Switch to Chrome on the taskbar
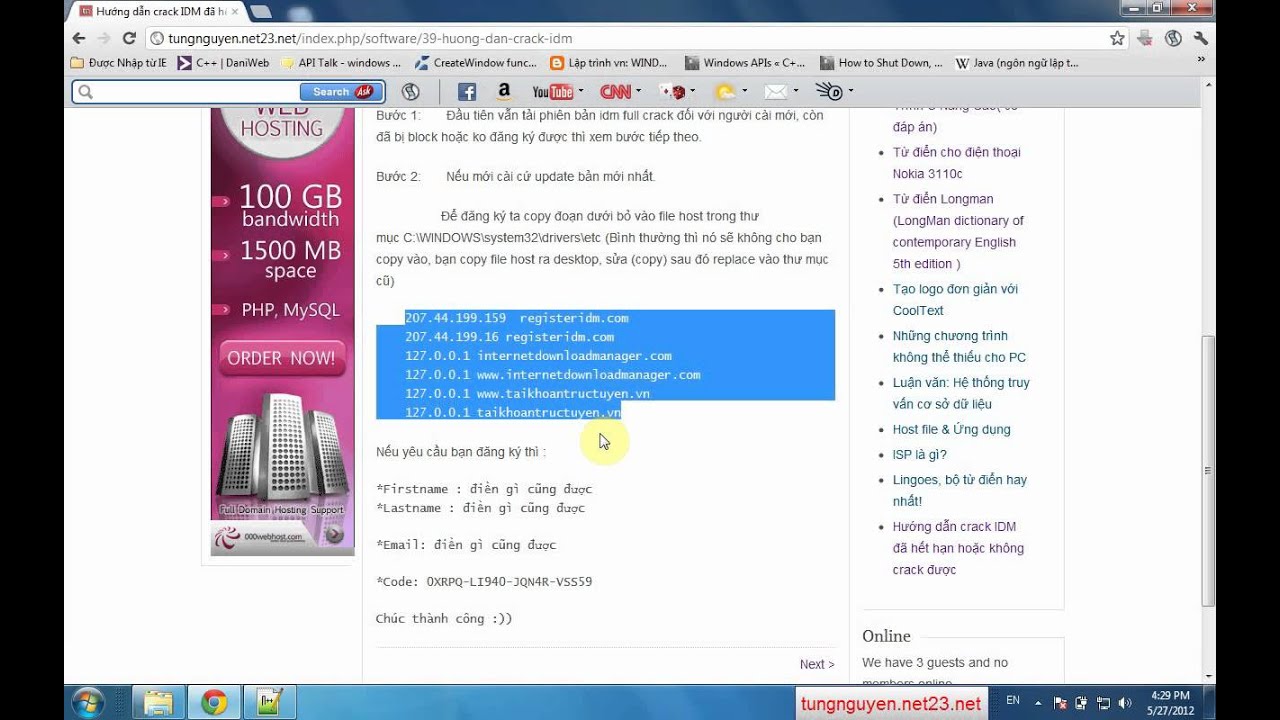The height and width of the screenshot is (720, 1280). [x=214, y=702]
